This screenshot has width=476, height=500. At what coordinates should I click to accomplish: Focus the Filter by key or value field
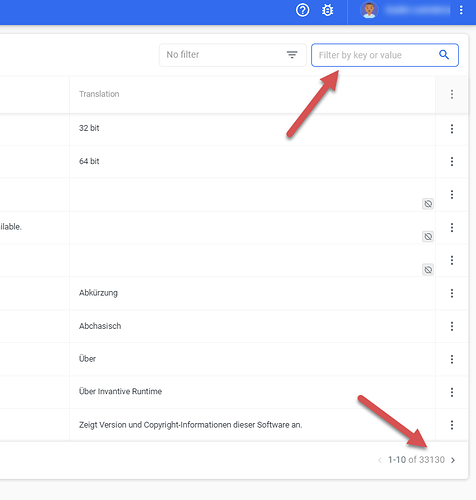pos(385,55)
